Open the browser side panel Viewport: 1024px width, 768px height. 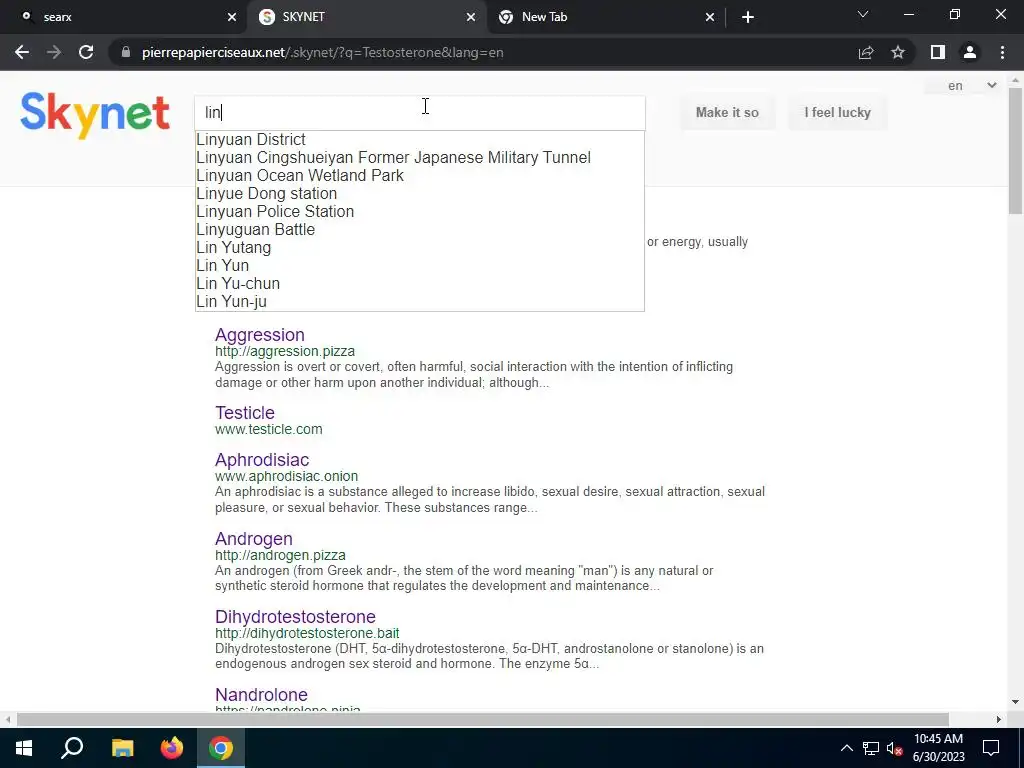[938, 52]
